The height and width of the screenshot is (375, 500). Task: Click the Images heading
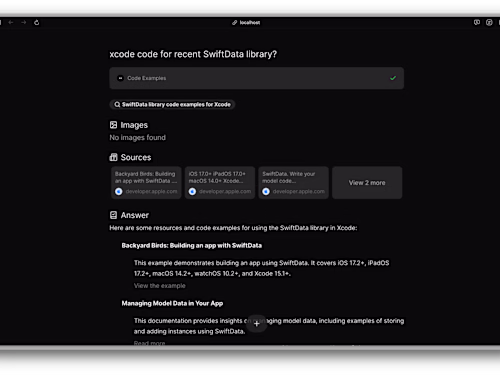coord(134,125)
